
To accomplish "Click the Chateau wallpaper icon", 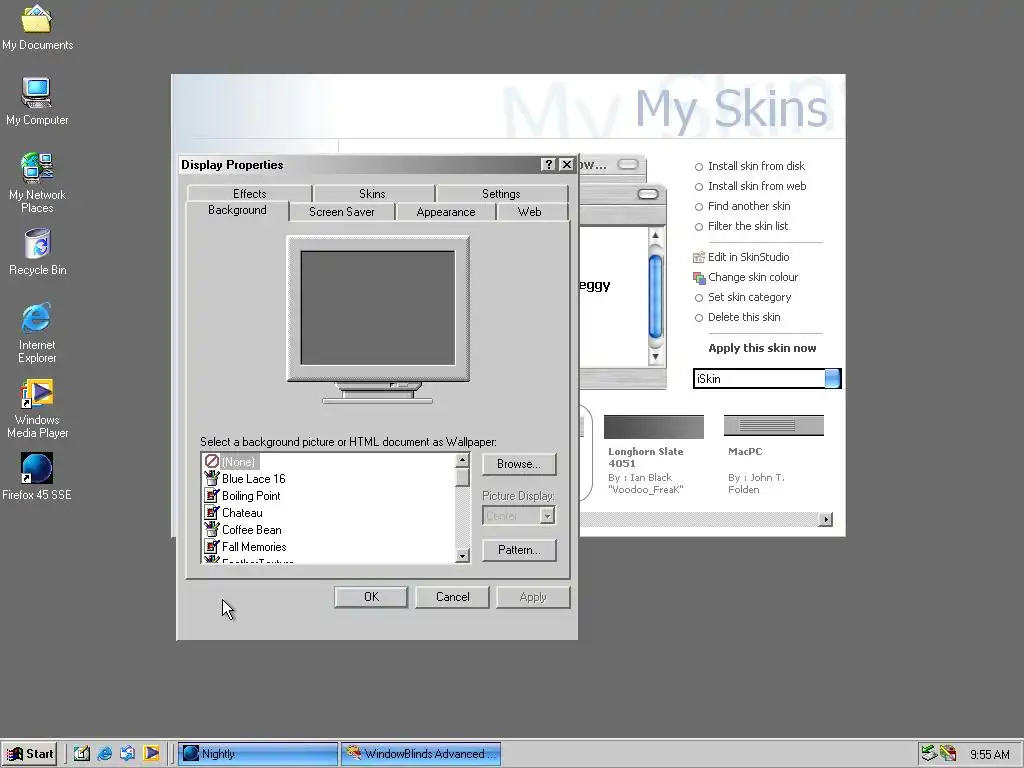I will tap(212, 512).
